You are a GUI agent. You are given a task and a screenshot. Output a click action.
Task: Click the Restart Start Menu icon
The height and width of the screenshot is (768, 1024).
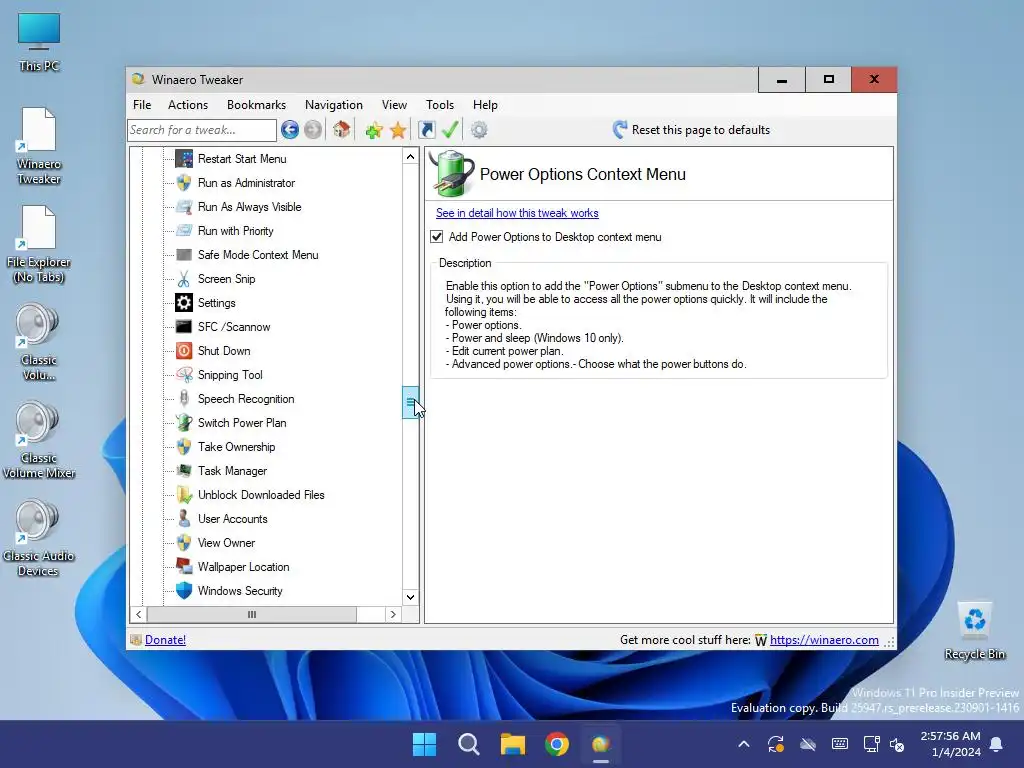tap(184, 159)
